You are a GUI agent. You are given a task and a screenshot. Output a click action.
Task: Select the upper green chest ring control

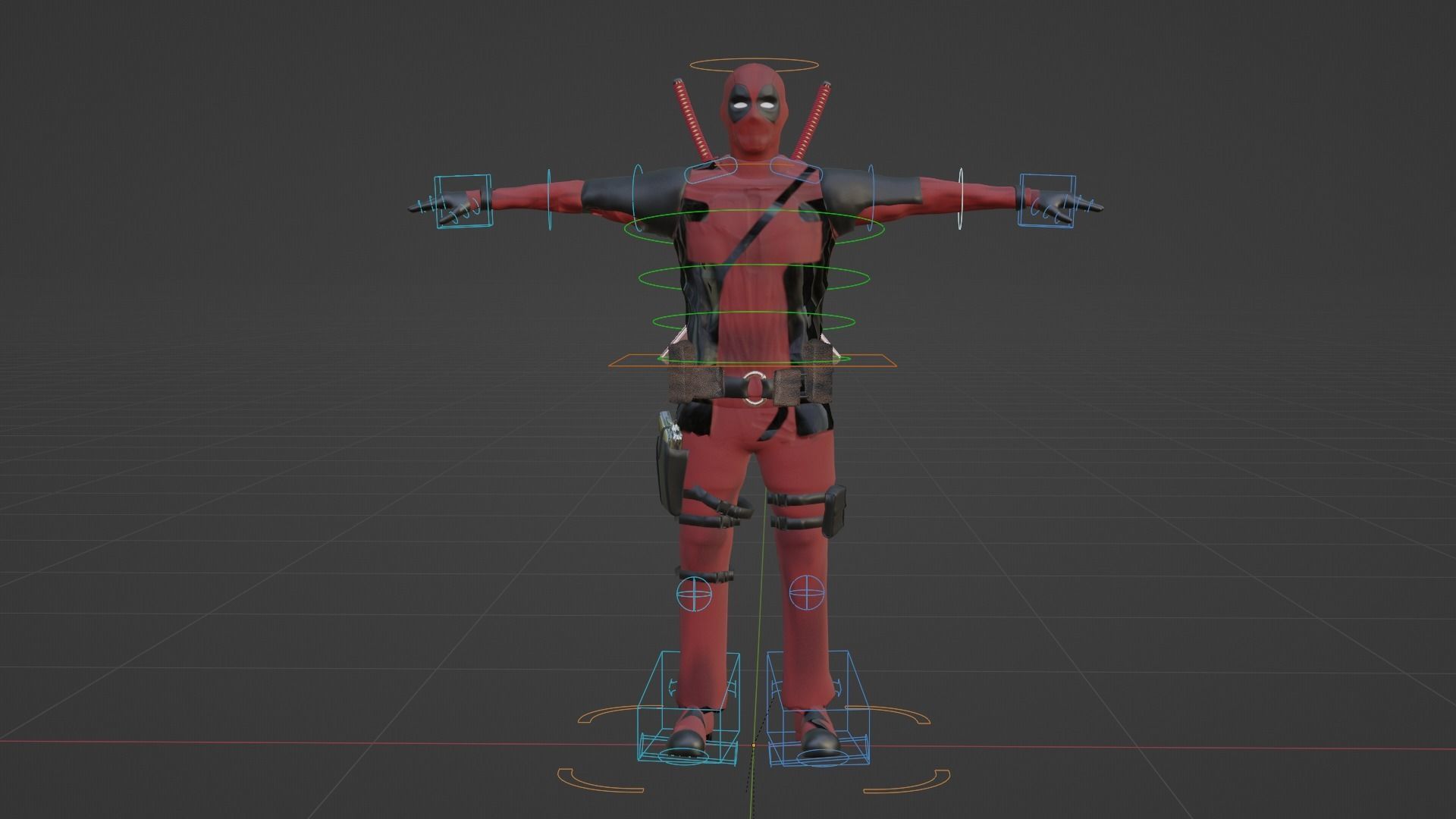click(755, 227)
